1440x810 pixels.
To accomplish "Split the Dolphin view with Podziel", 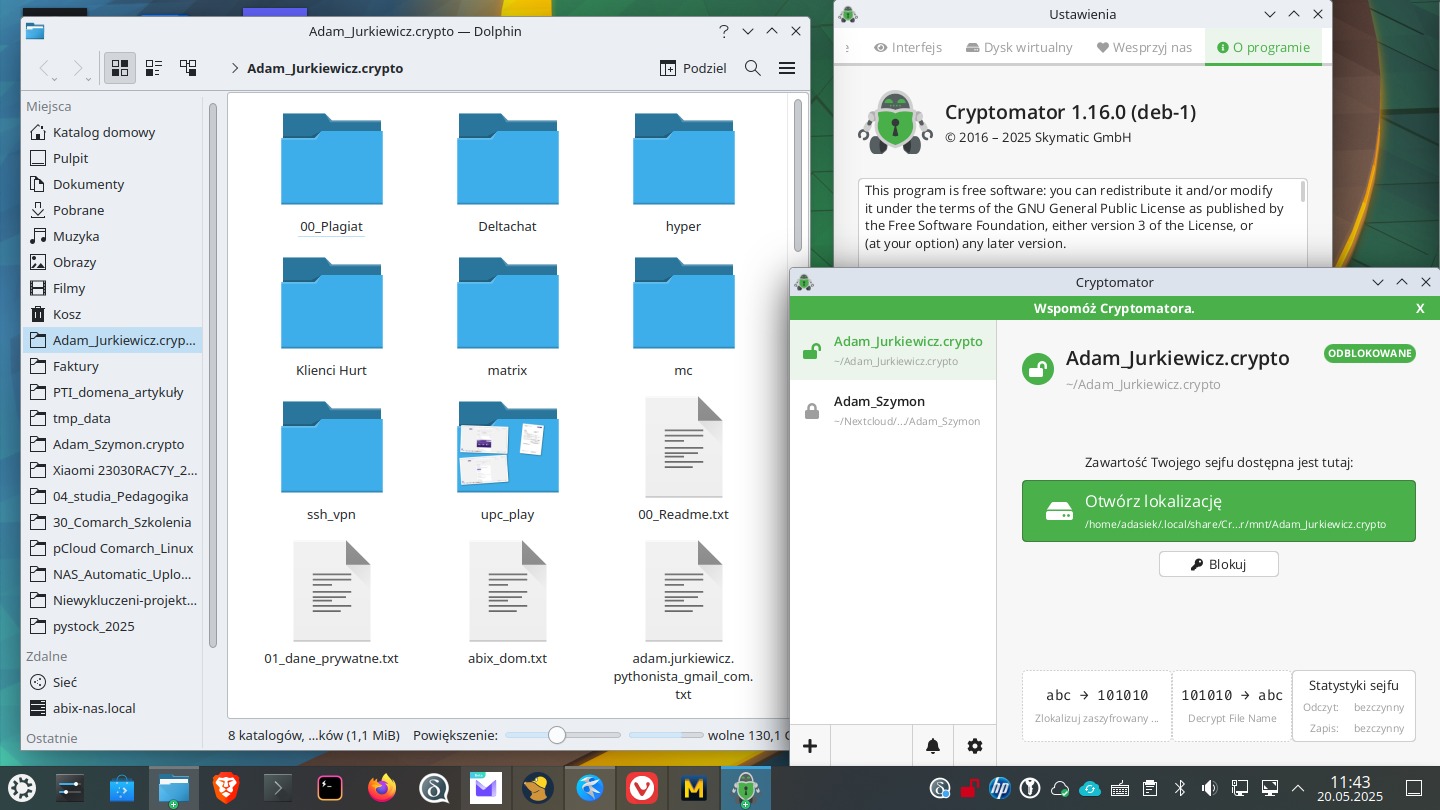I will (x=693, y=68).
